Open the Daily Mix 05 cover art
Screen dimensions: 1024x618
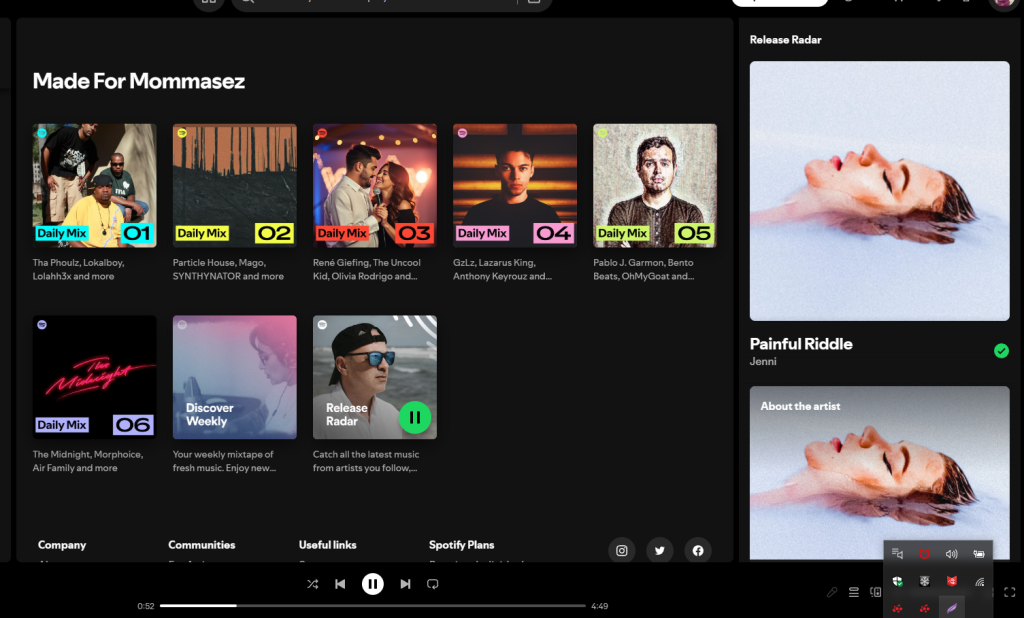[655, 186]
